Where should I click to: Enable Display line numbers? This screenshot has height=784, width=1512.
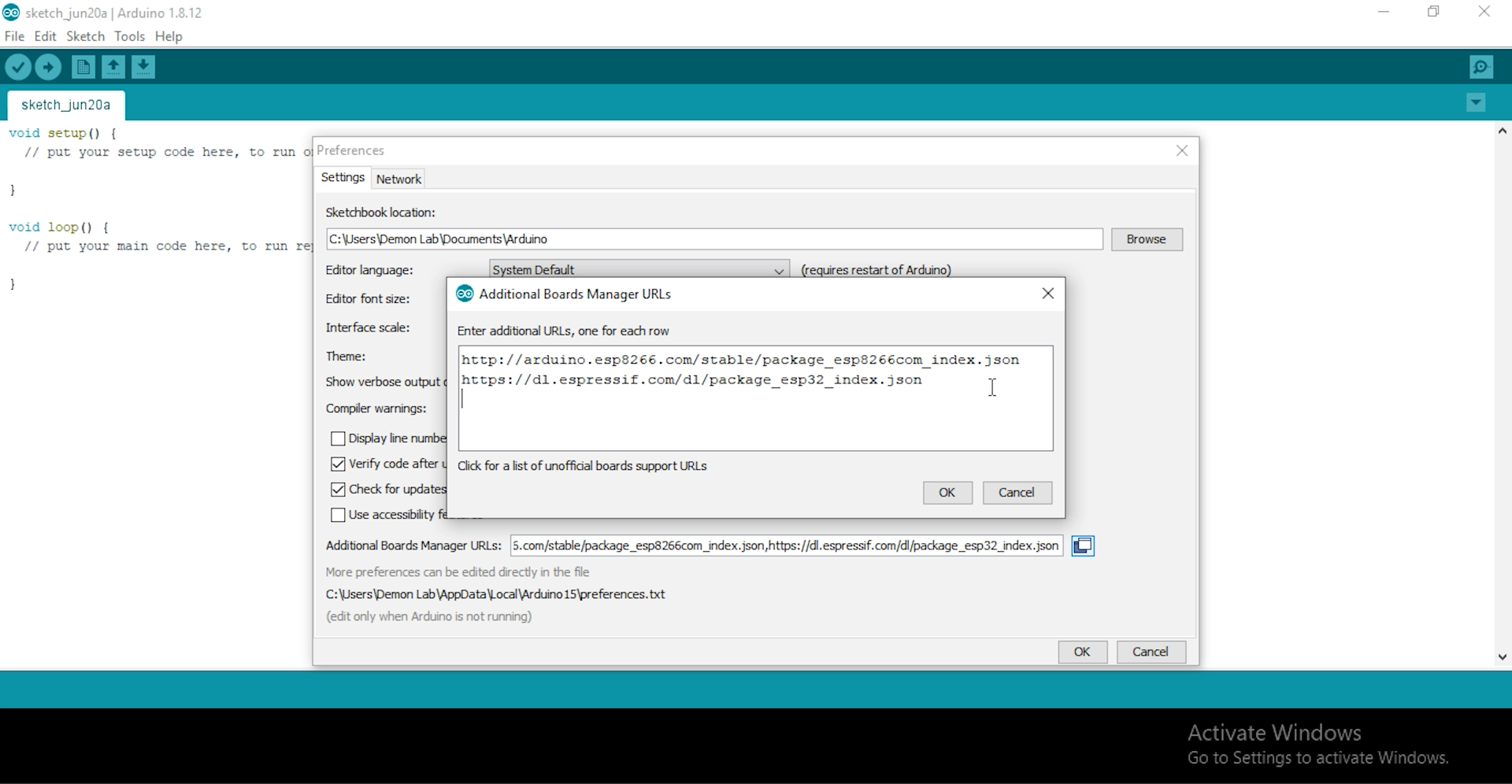(339, 438)
